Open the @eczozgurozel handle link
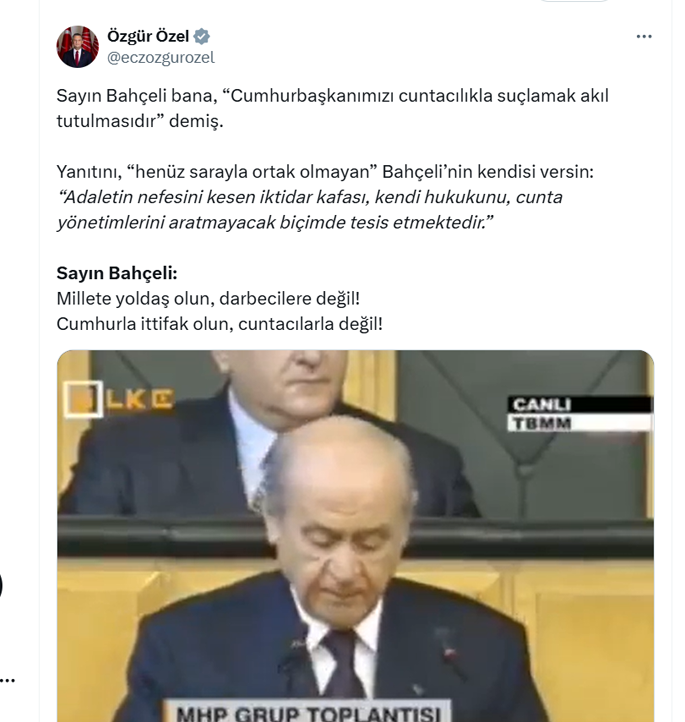The image size is (685, 722). [161, 58]
